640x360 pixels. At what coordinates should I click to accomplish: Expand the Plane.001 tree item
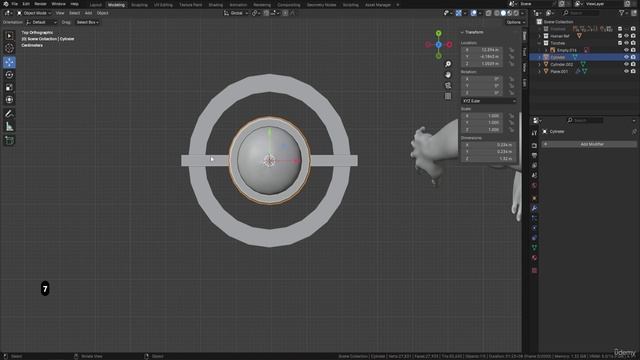click(540, 71)
